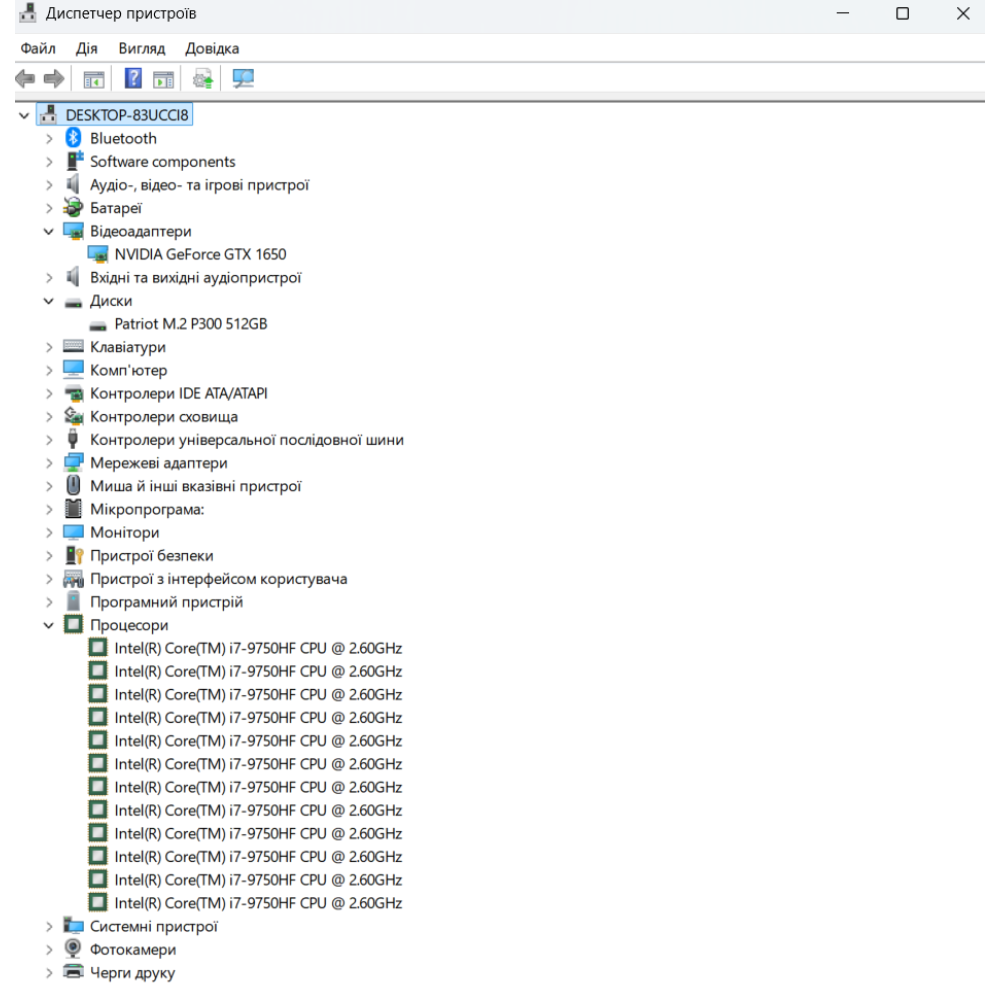Collapse the DESKTOP-83UCCI8 root node
The height and width of the screenshot is (1000, 1000).
tap(23, 115)
